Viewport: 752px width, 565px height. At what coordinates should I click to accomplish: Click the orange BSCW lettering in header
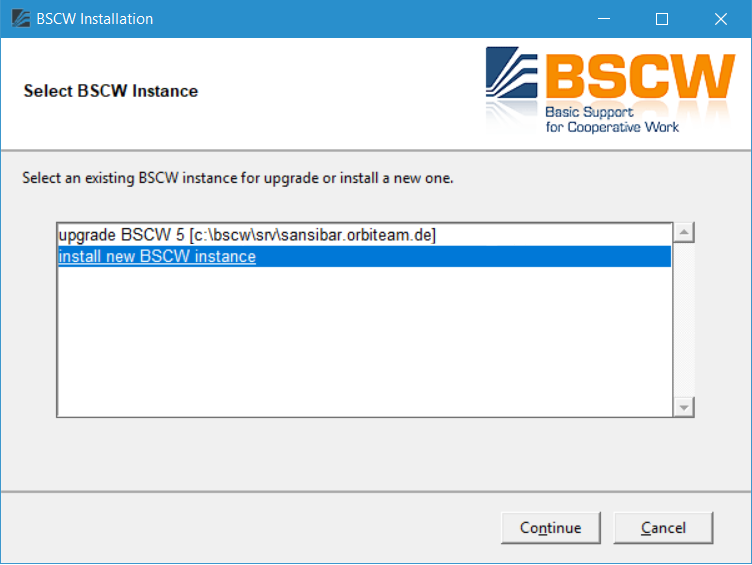click(640, 75)
